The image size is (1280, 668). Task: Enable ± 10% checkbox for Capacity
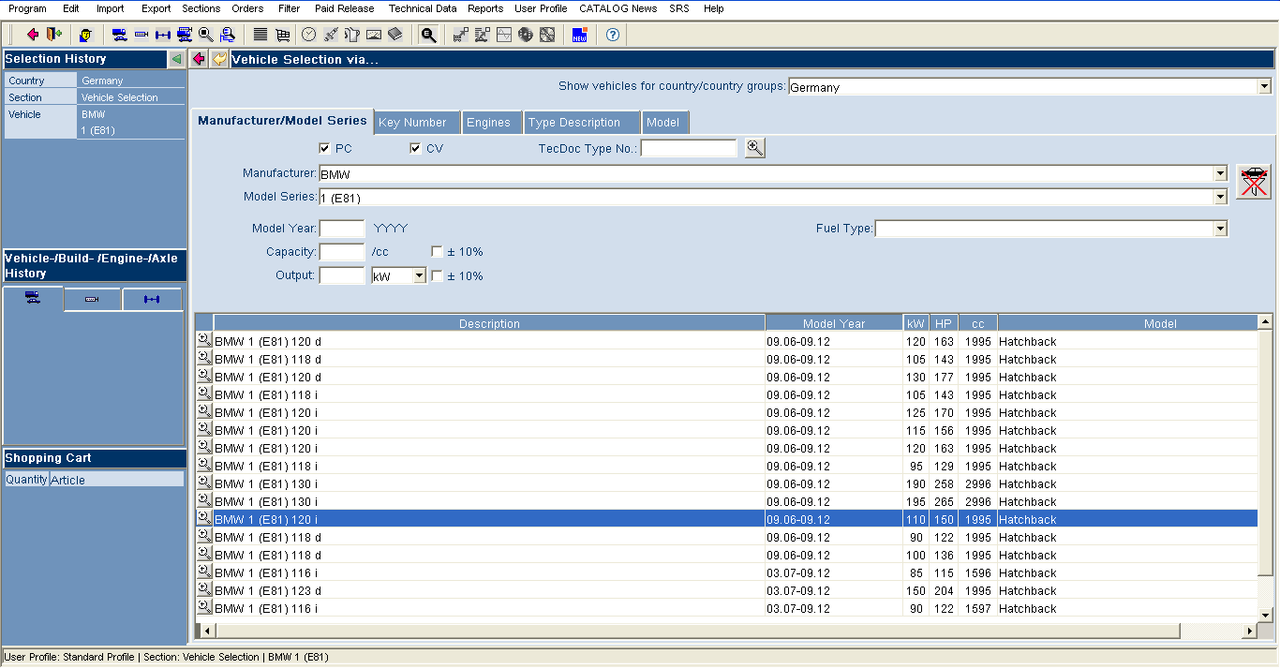coord(437,252)
